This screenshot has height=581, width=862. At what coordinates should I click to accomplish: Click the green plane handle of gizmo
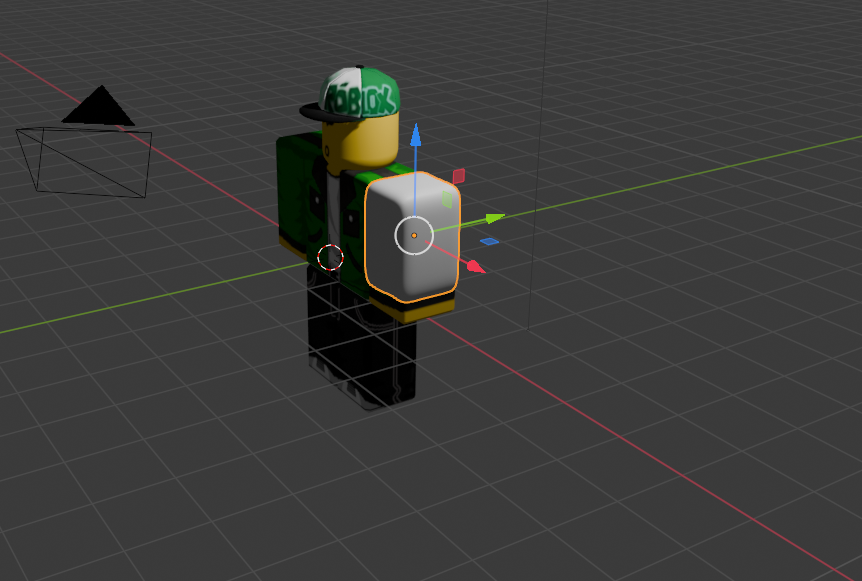(447, 199)
